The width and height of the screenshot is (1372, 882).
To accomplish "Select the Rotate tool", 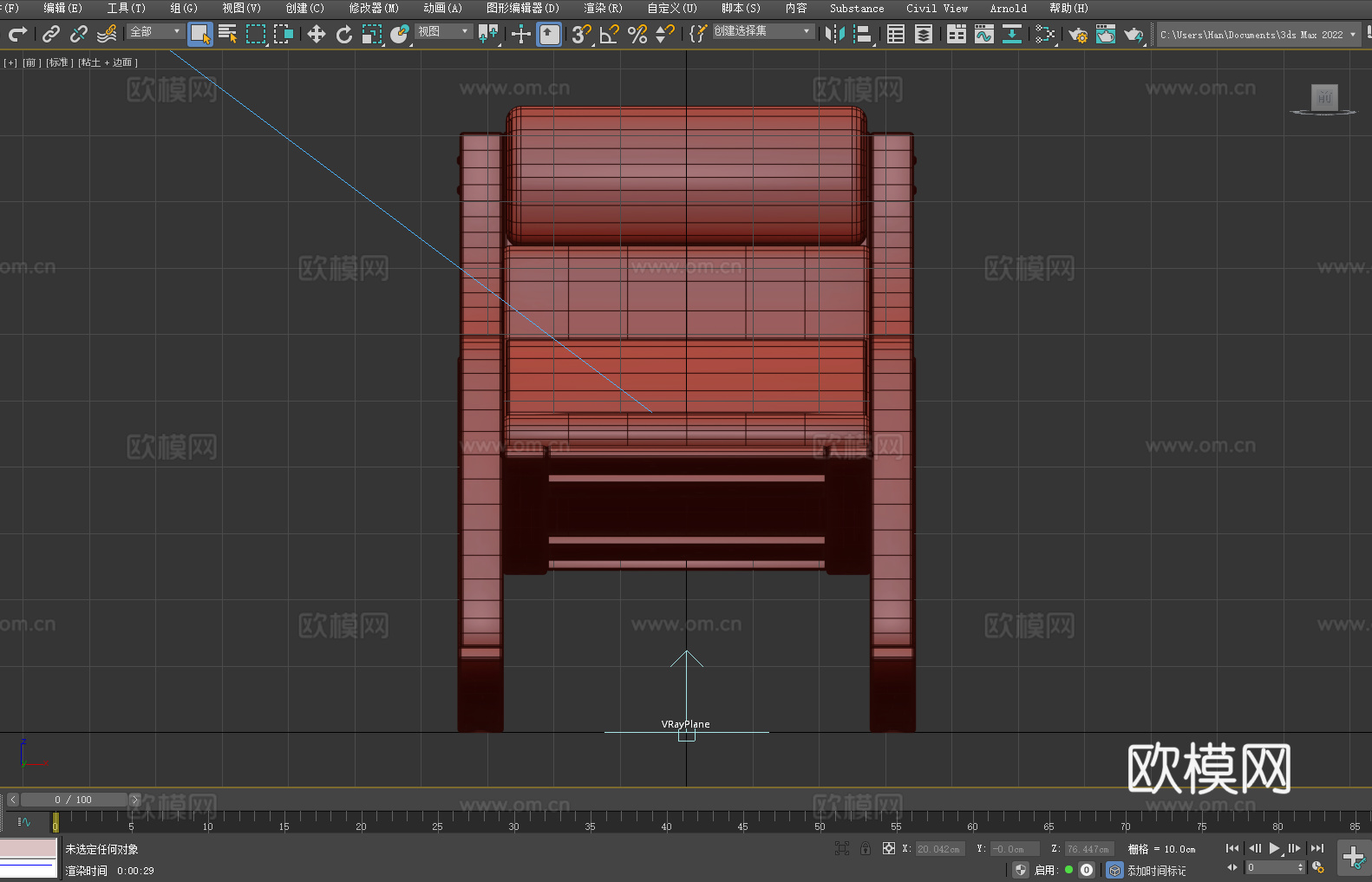I will pos(344,34).
